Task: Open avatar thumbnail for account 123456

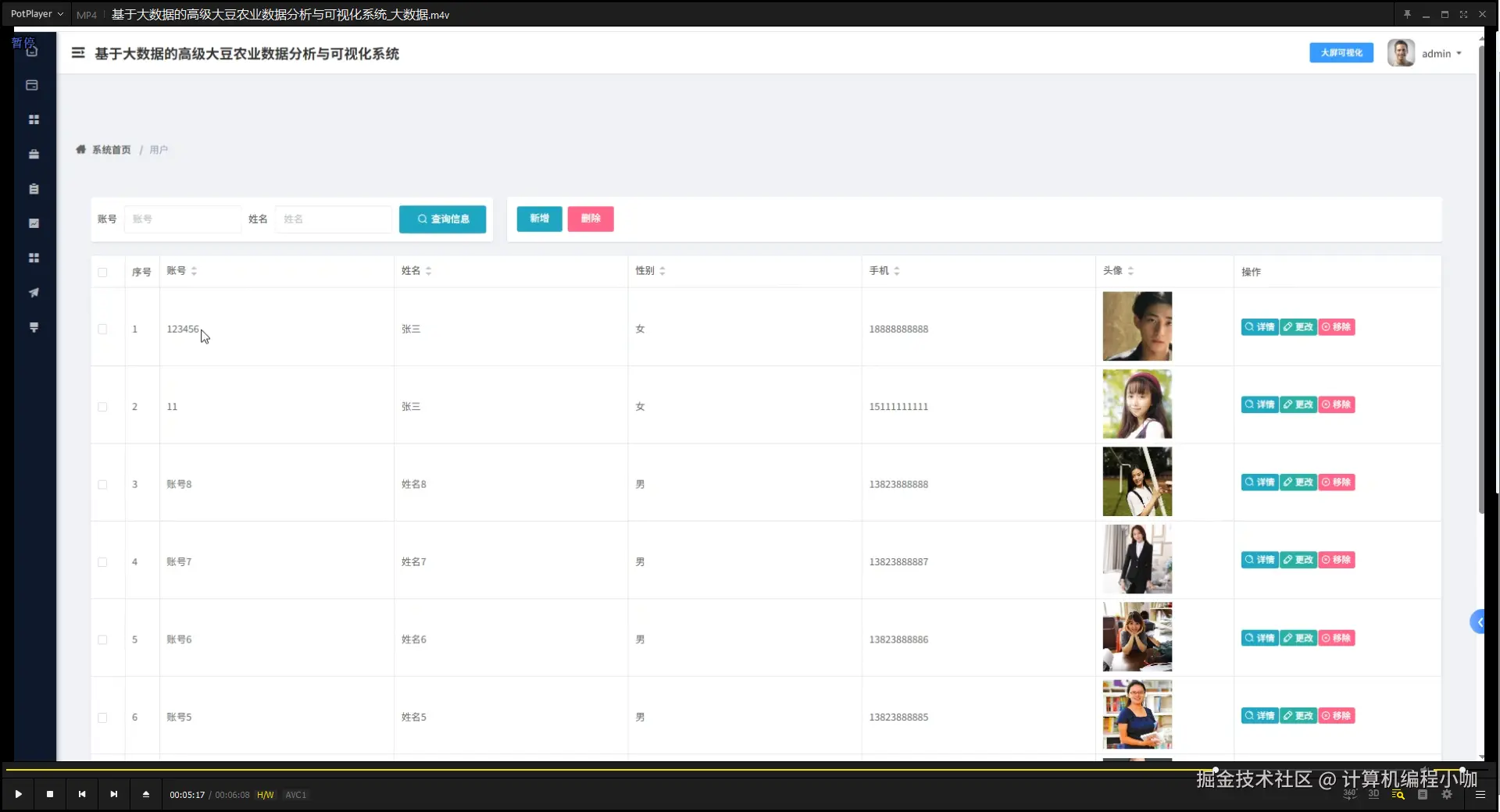Action: coord(1137,326)
